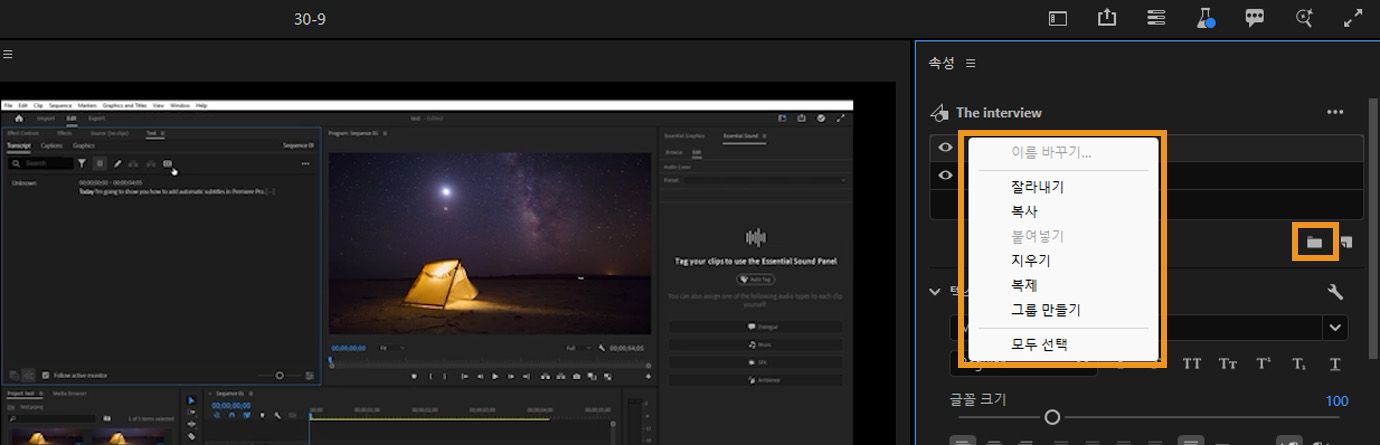Open the beaker labs icon
Screen dimensions: 1380x445
pyautogui.click(x=1205, y=18)
